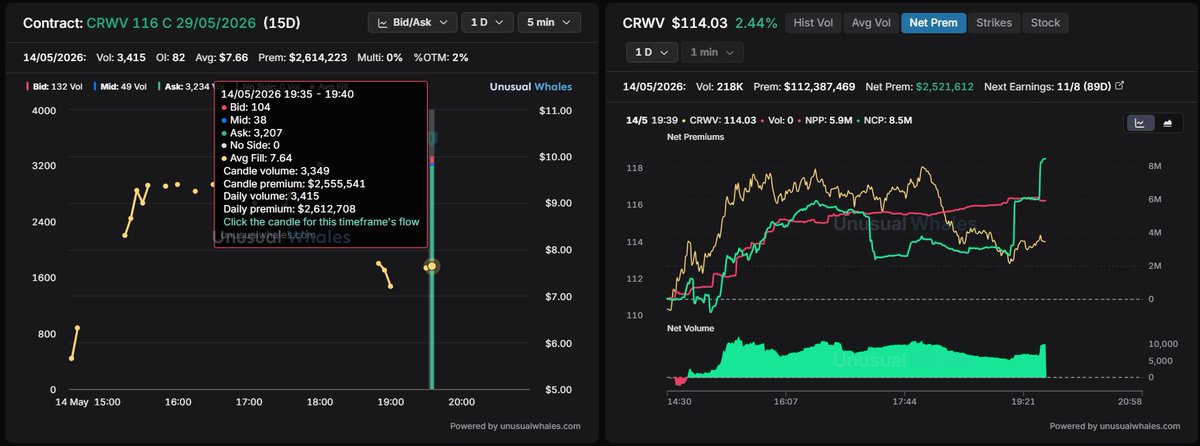Select the Stock tab
This screenshot has height=446, width=1200.
1045,22
